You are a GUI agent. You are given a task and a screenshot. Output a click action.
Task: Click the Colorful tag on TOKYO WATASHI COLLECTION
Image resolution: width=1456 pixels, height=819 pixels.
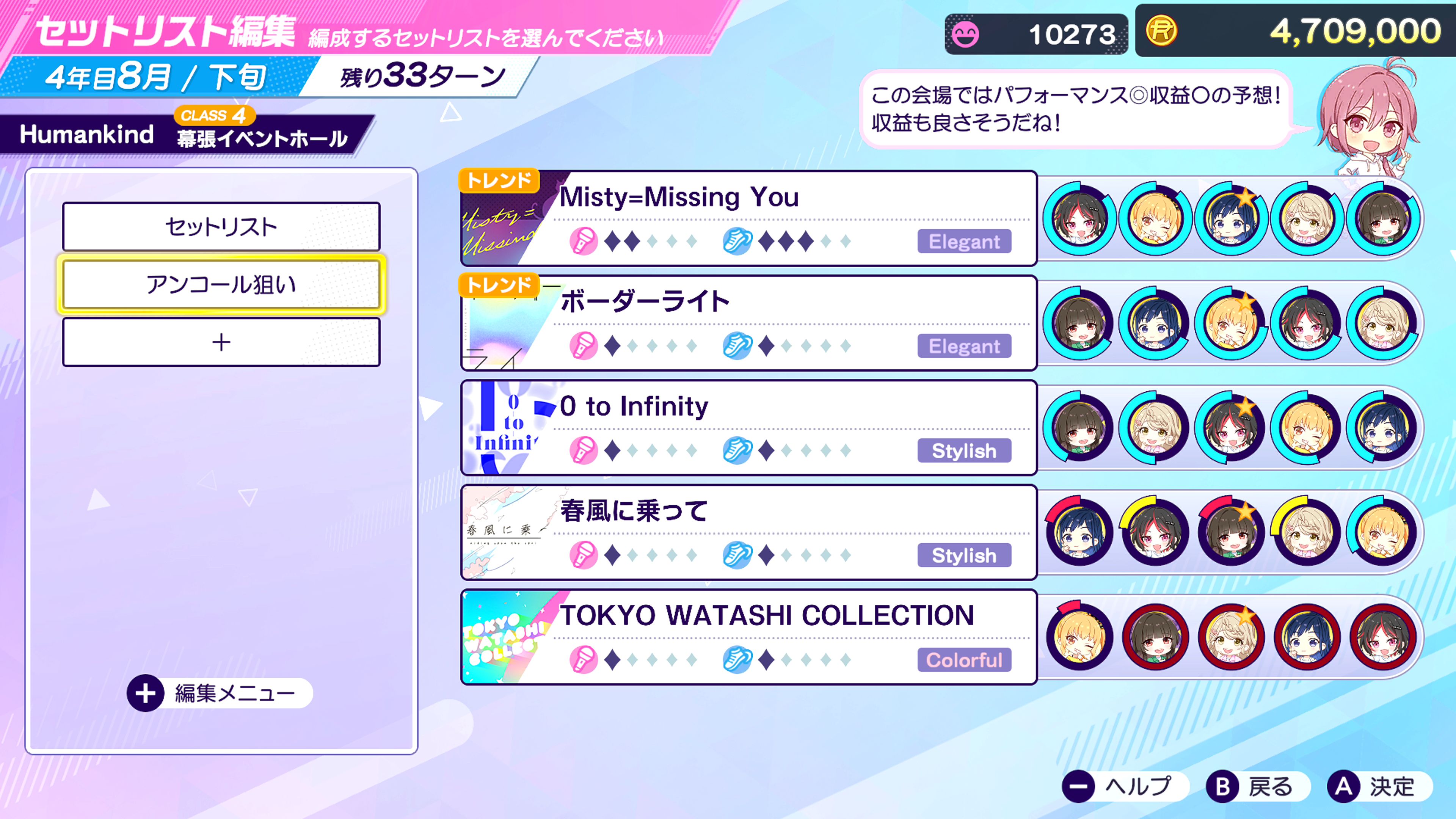(x=964, y=660)
